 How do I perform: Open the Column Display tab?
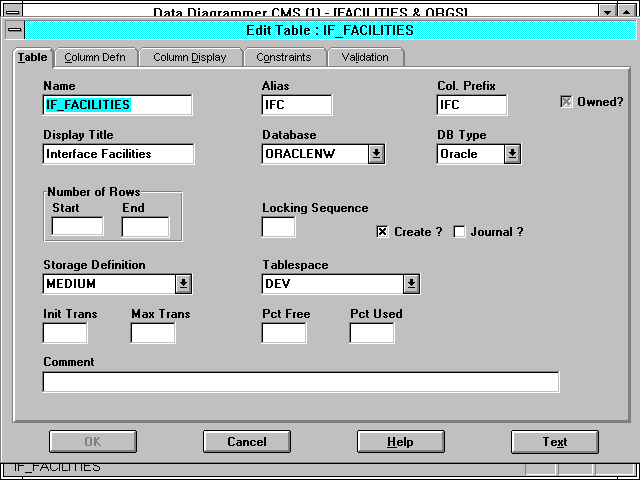point(189,57)
